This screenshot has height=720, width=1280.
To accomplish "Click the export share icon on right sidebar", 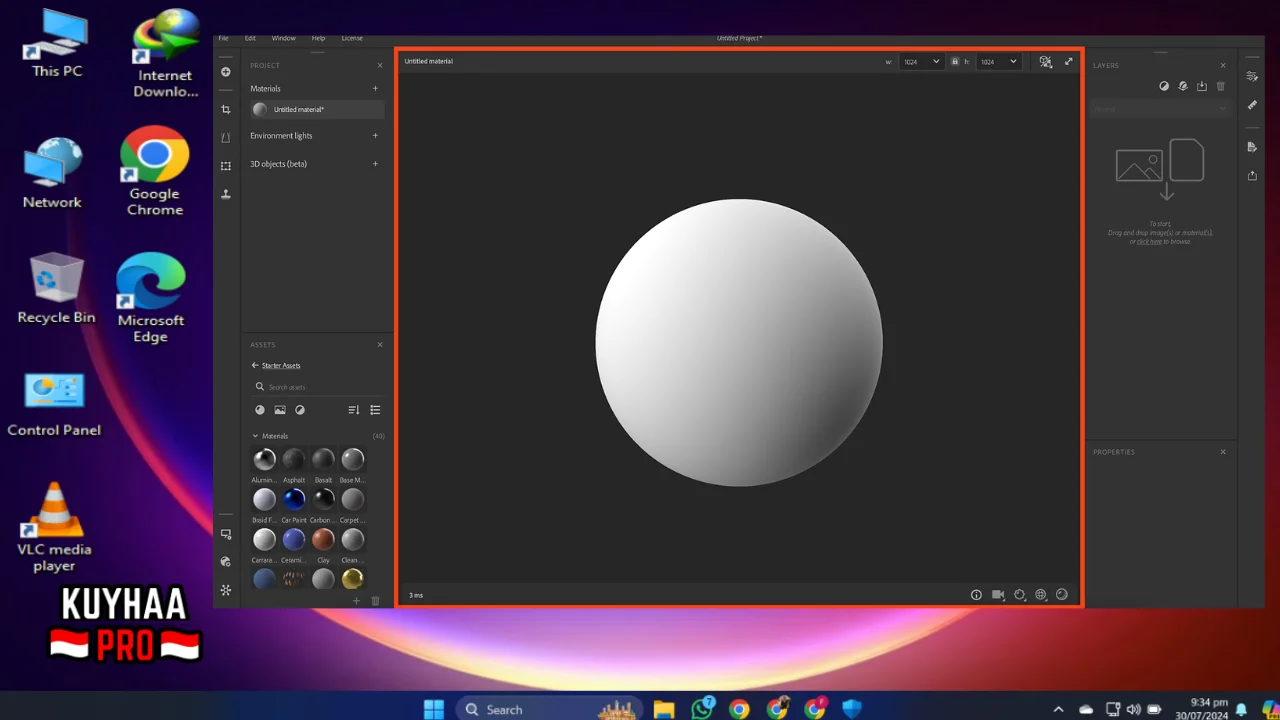I will tap(1252, 176).
